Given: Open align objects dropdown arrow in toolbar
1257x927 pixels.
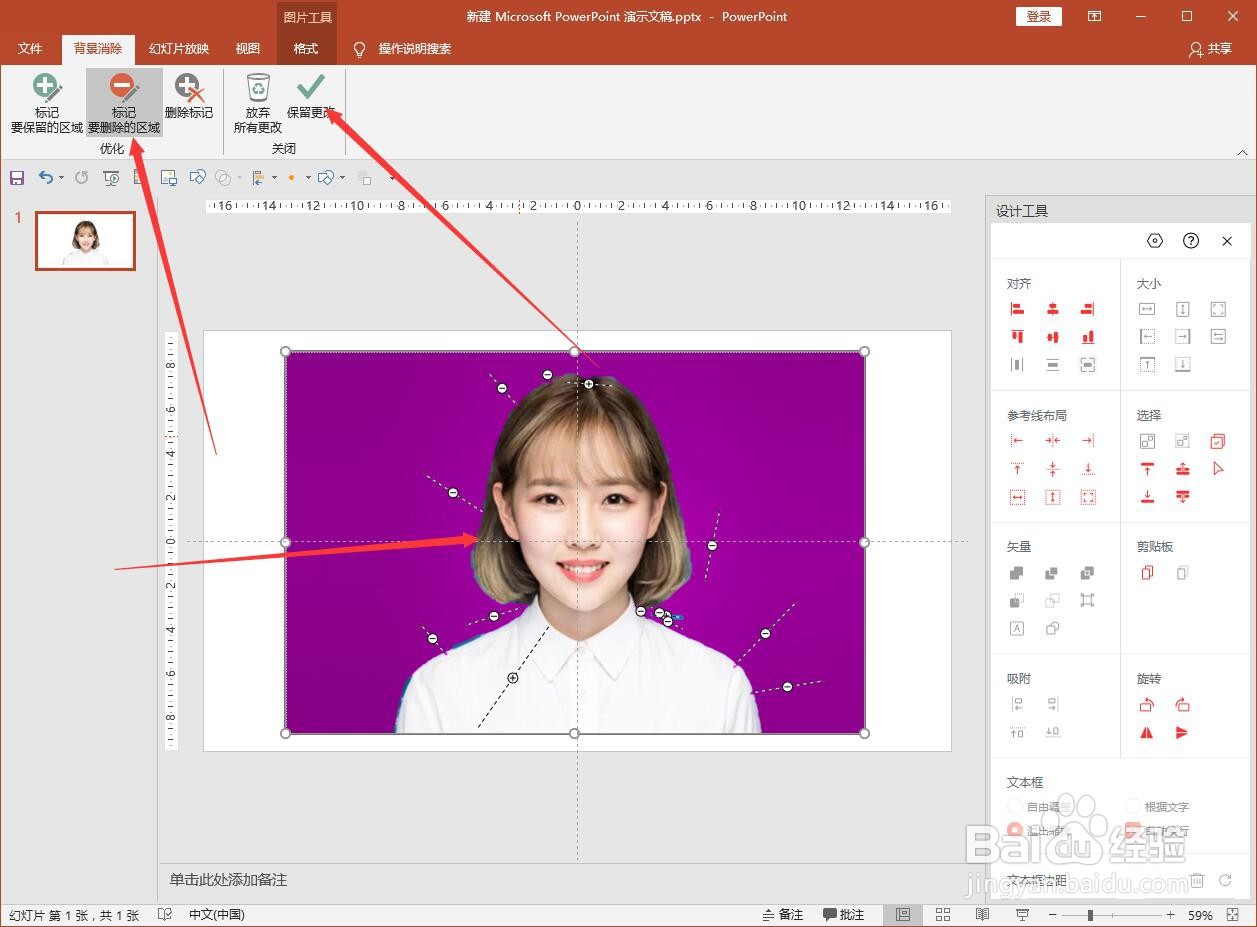Looking at the screenshot, I should tap(274, 178).
